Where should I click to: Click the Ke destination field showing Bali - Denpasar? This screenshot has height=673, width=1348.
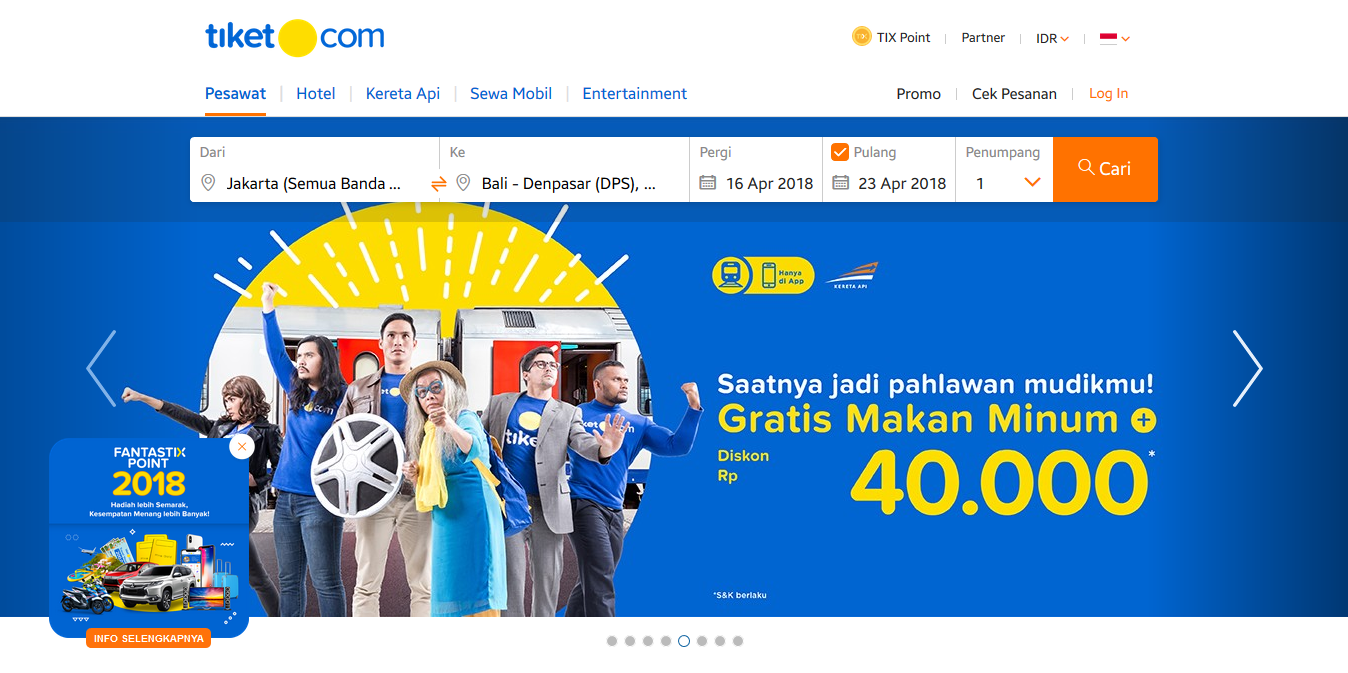[564, 169]
